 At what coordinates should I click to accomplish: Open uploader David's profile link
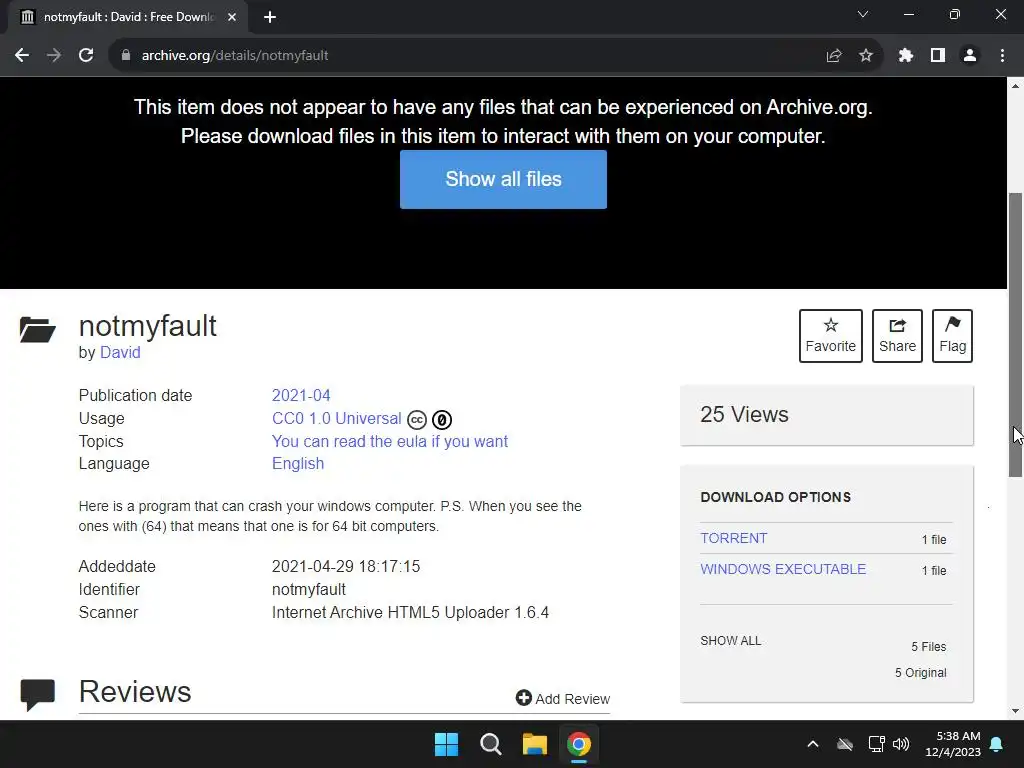120,353
